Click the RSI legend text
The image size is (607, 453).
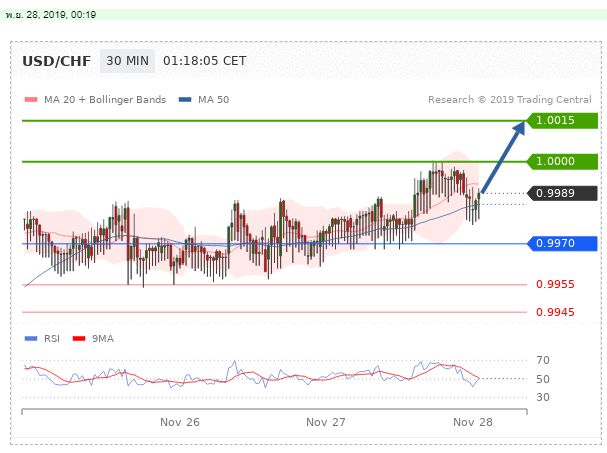pos(52,338)
